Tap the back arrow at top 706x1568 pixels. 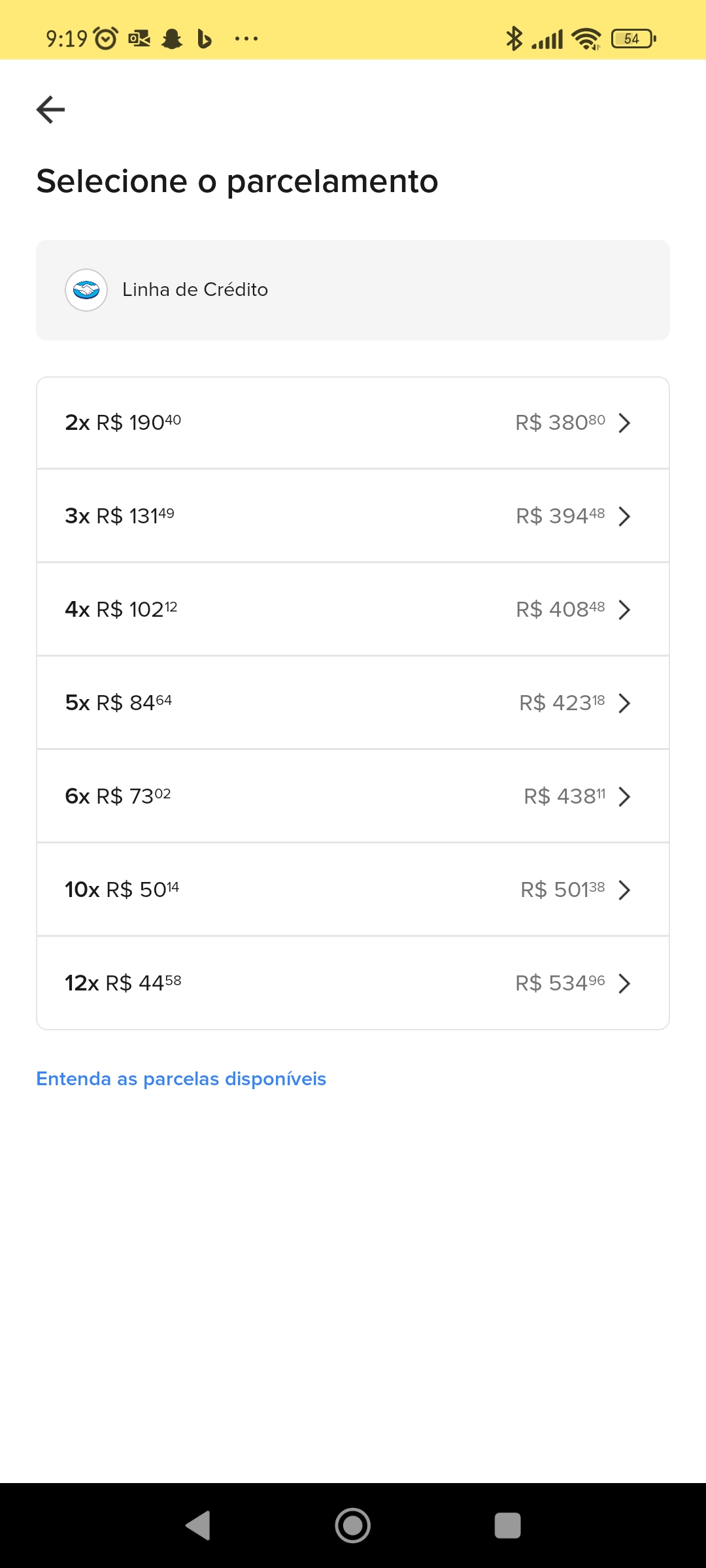(50, 109)
